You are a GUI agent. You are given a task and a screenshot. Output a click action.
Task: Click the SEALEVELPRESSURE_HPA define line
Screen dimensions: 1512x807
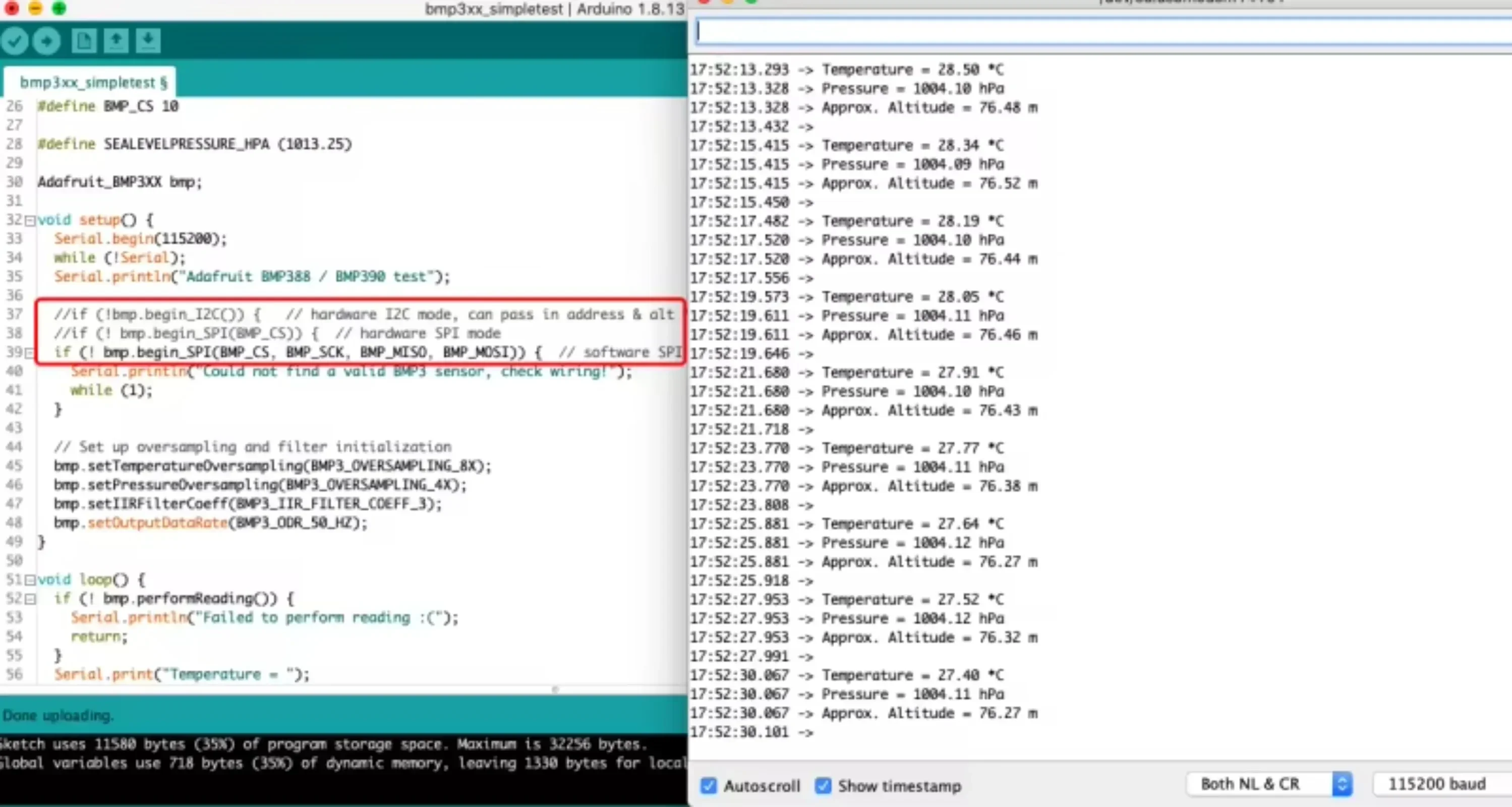pyautogui.click(x=194, y=144)
